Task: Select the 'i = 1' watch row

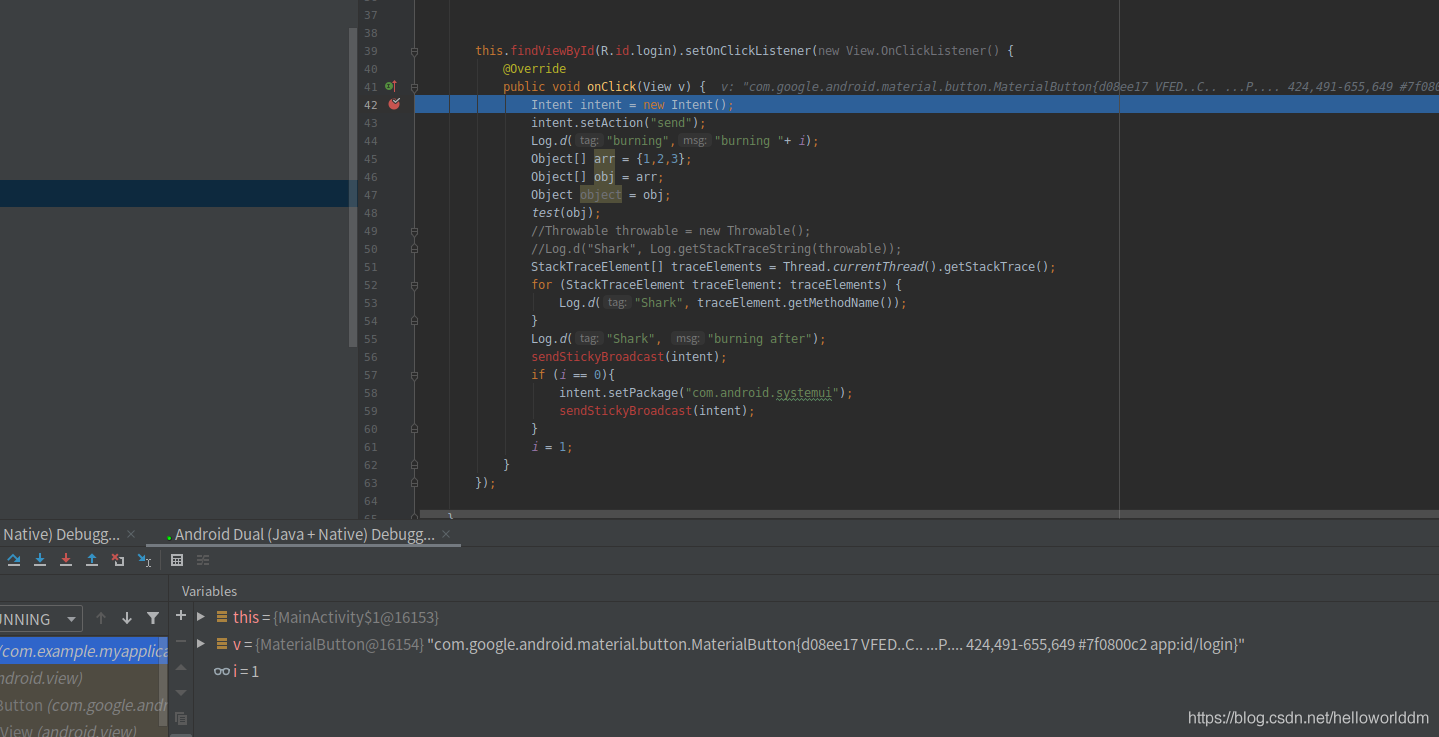Action: pyautogui.click(x=816, y=671)
